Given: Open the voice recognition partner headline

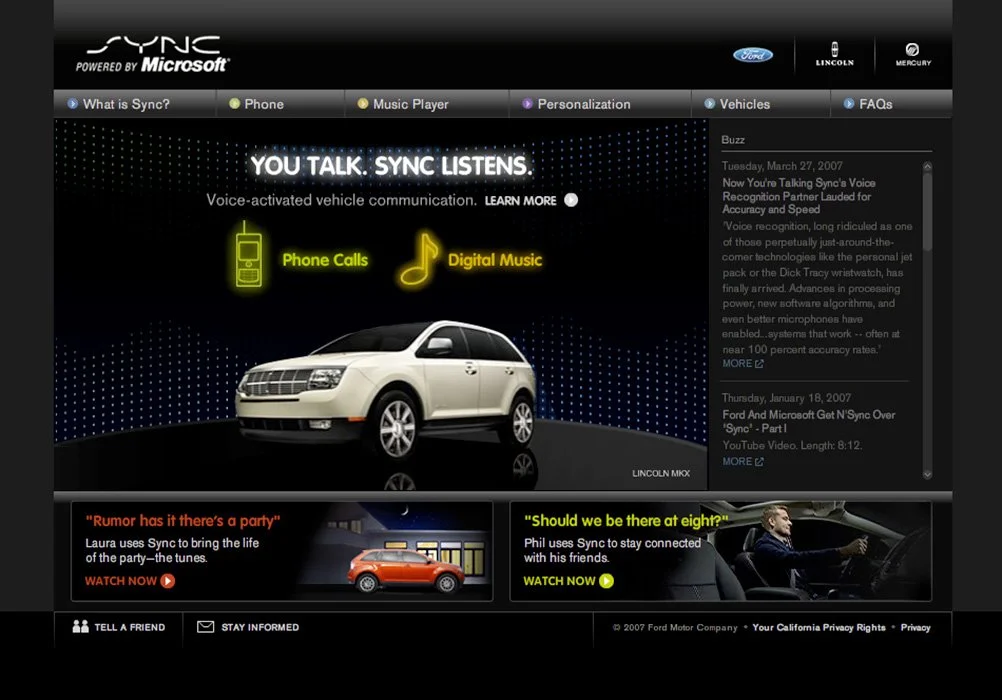Looking at the screenshot, I should pyautogui.click(x=799, y=196).
